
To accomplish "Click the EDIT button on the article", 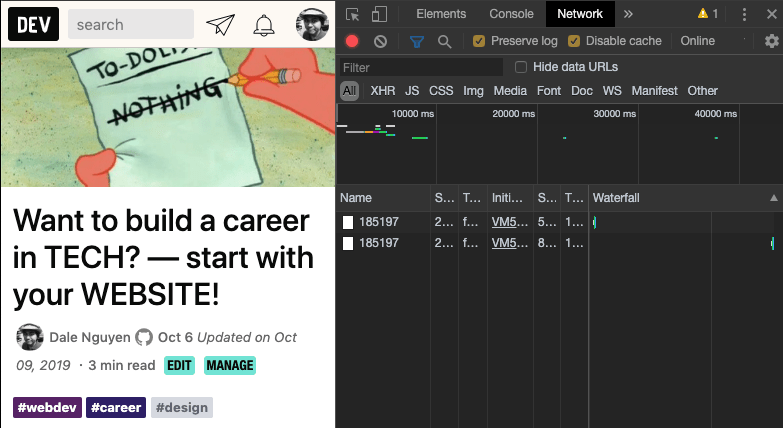I will (x=179, y=366).
